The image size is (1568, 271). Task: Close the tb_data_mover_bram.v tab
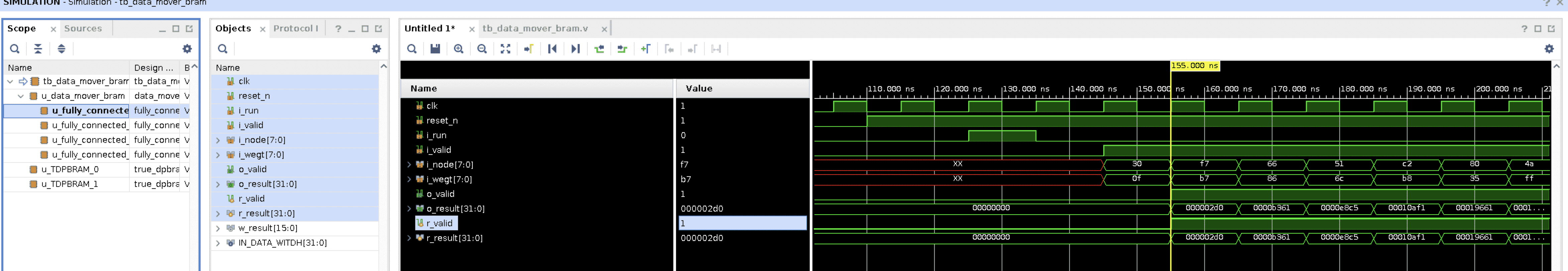(604, 29)
